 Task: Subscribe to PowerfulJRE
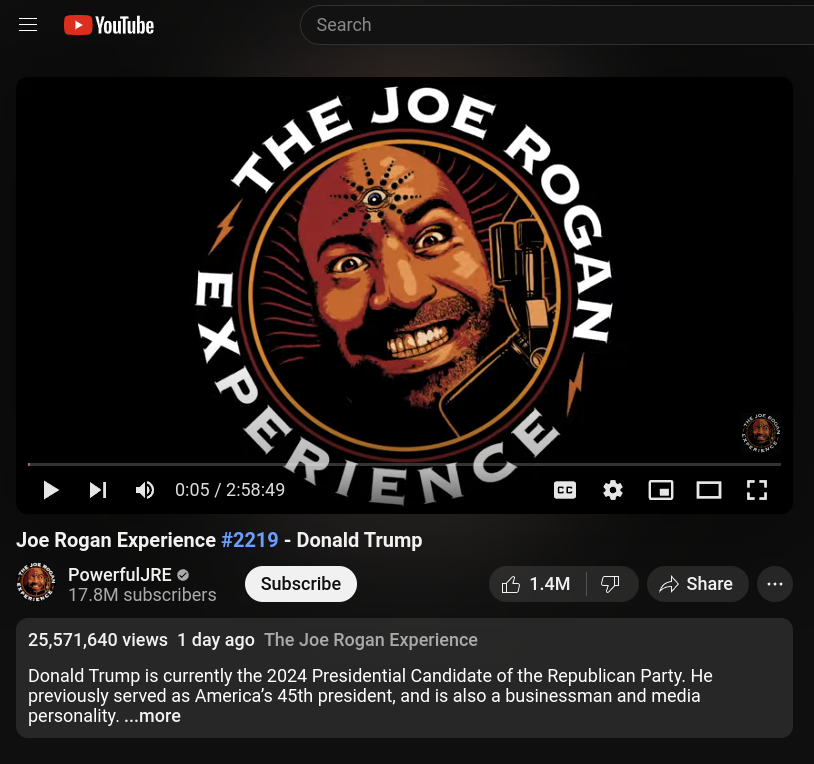(301, 584)
